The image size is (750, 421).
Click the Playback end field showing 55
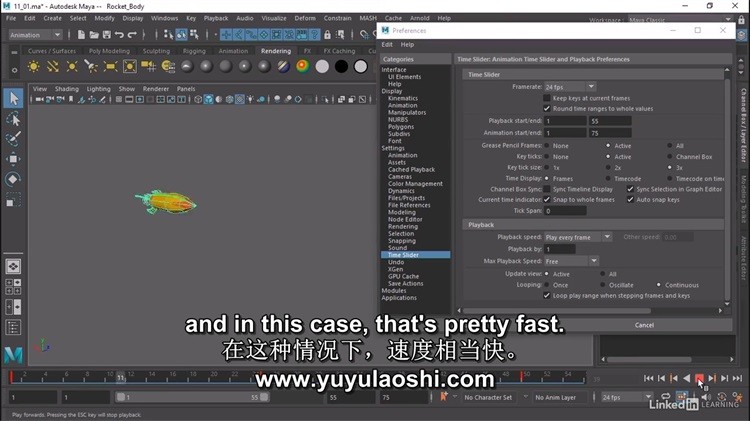610,121
